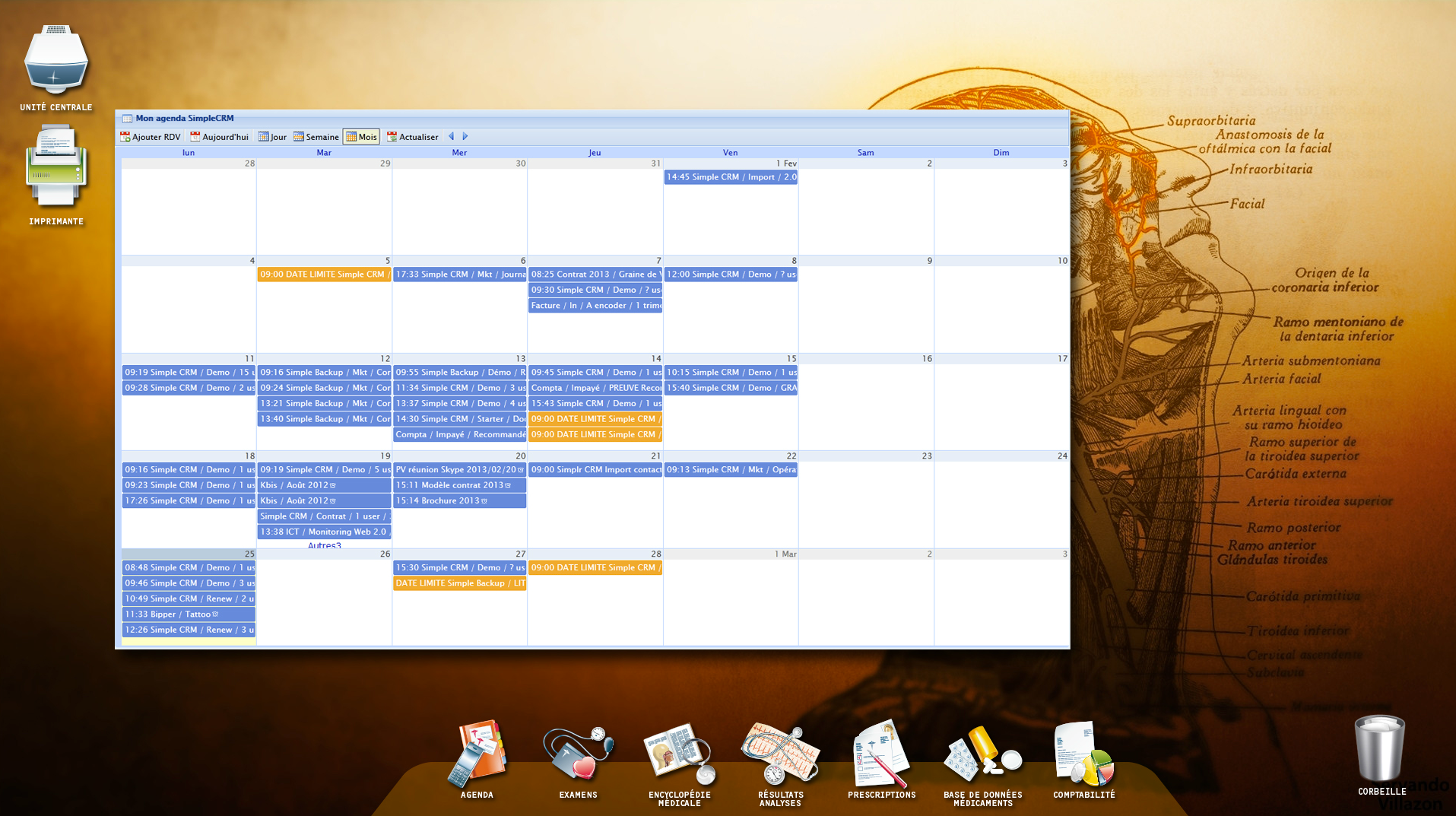Open PV réunion Skype 2013/02/20 event
Screen dimensions: 1456x816
459,470
